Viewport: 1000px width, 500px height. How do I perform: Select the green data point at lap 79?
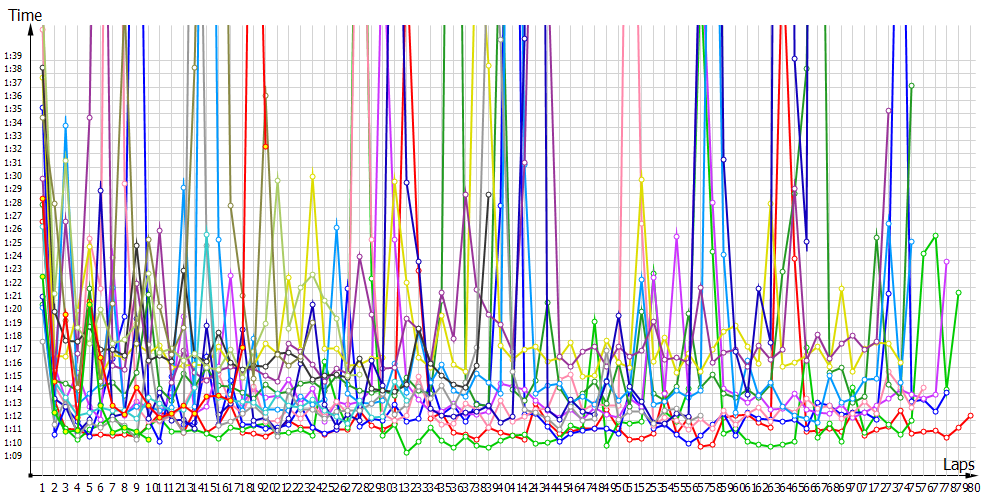point(958,293)
